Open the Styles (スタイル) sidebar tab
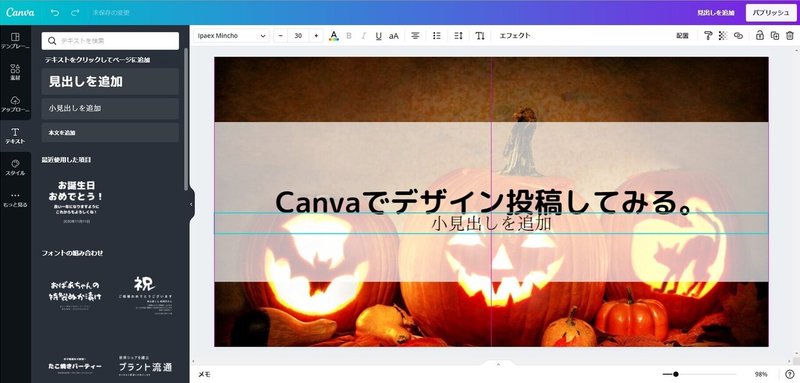The image size is (800, 383). 15,167
